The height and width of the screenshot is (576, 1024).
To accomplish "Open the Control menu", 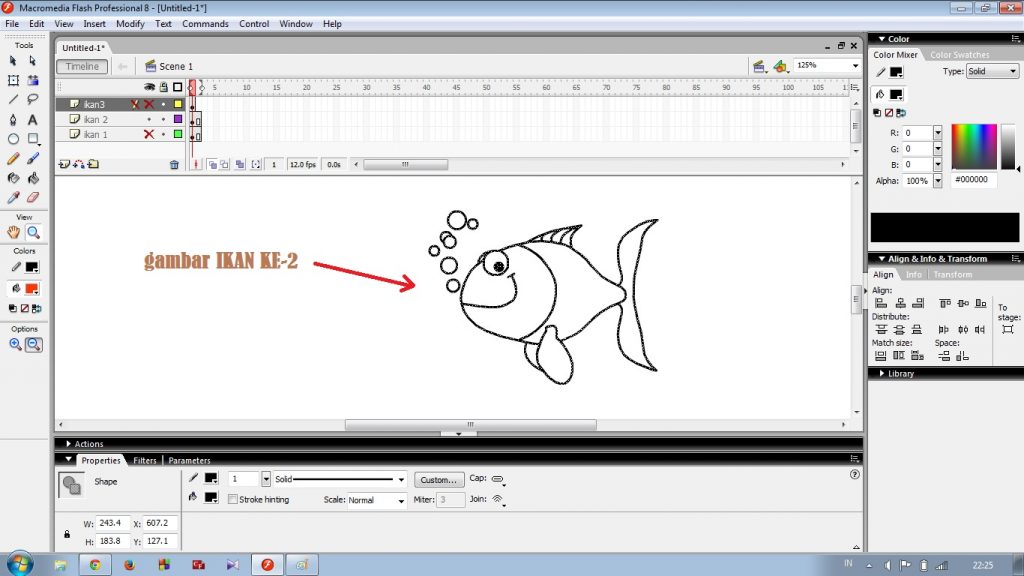I will 254,24.
